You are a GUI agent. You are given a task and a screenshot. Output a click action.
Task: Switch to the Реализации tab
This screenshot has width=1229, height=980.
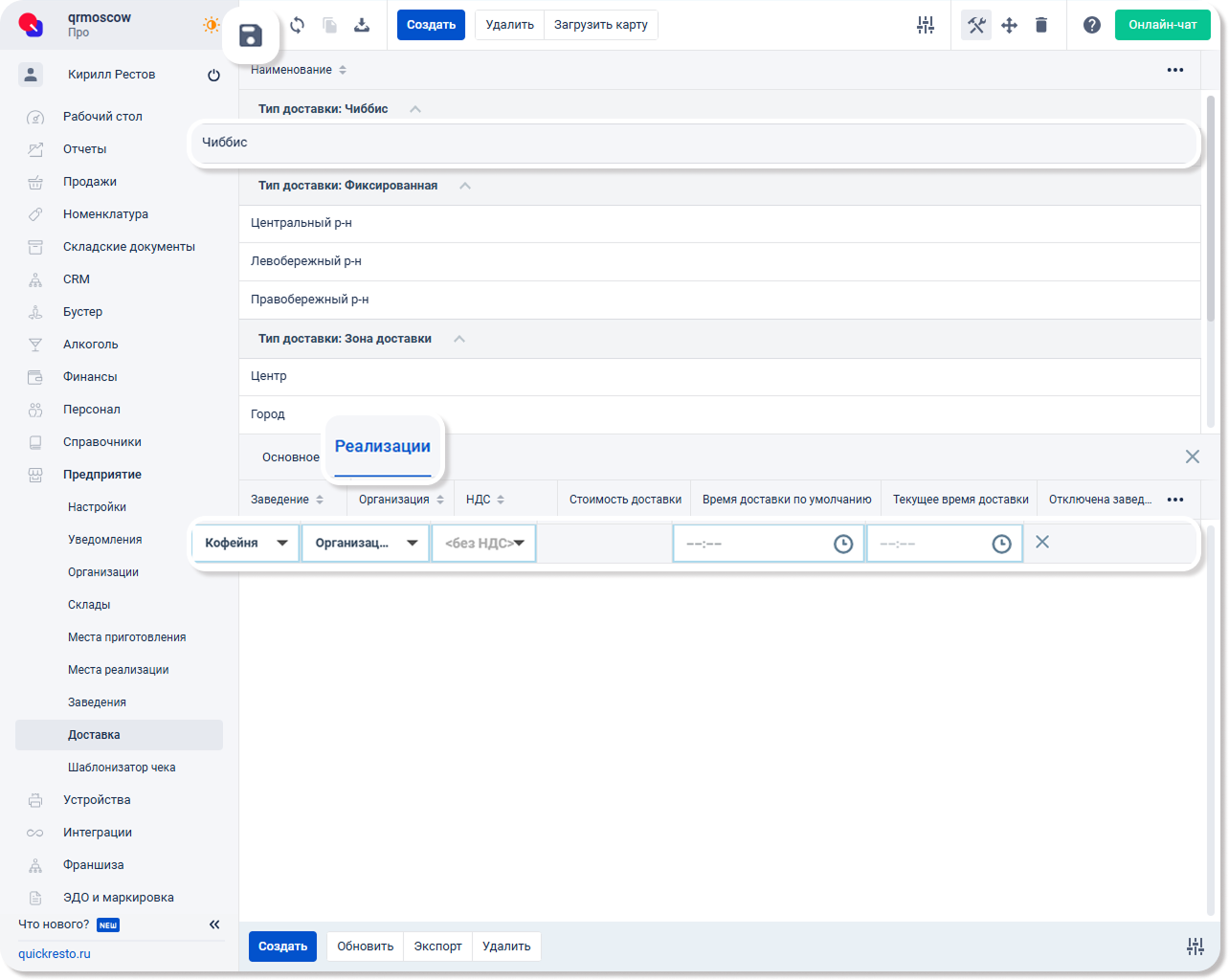(x=382, y=447)
